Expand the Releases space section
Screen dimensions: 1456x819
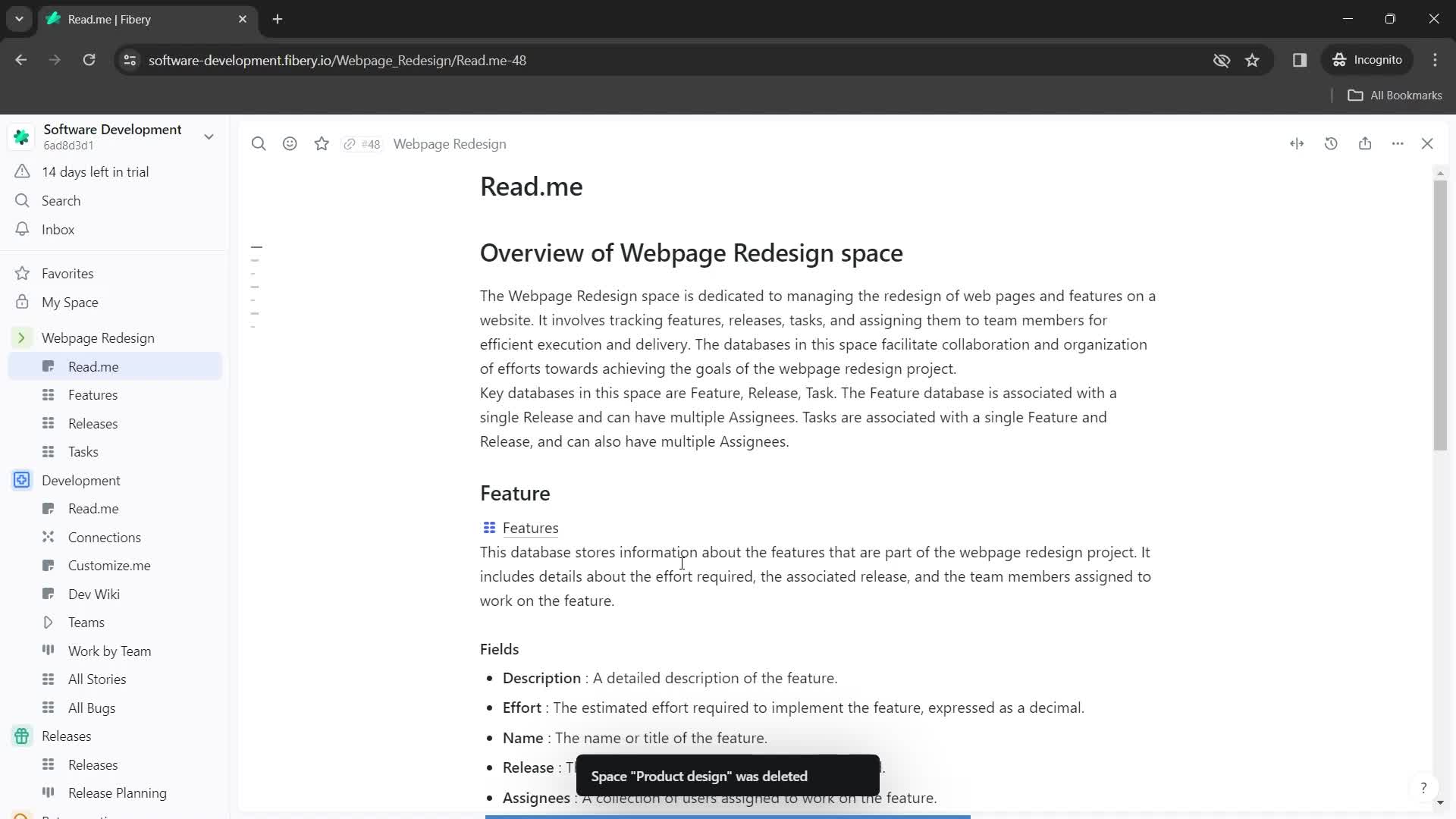point(22,738)
